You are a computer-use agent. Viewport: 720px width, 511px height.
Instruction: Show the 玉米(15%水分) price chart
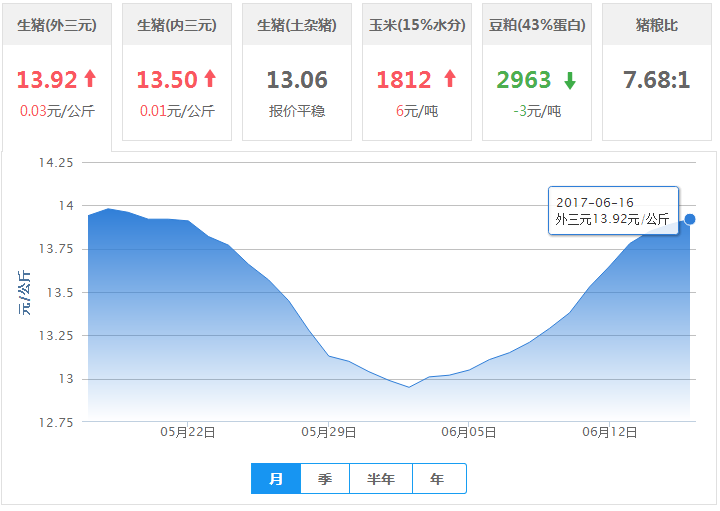(x=417, y=24)
